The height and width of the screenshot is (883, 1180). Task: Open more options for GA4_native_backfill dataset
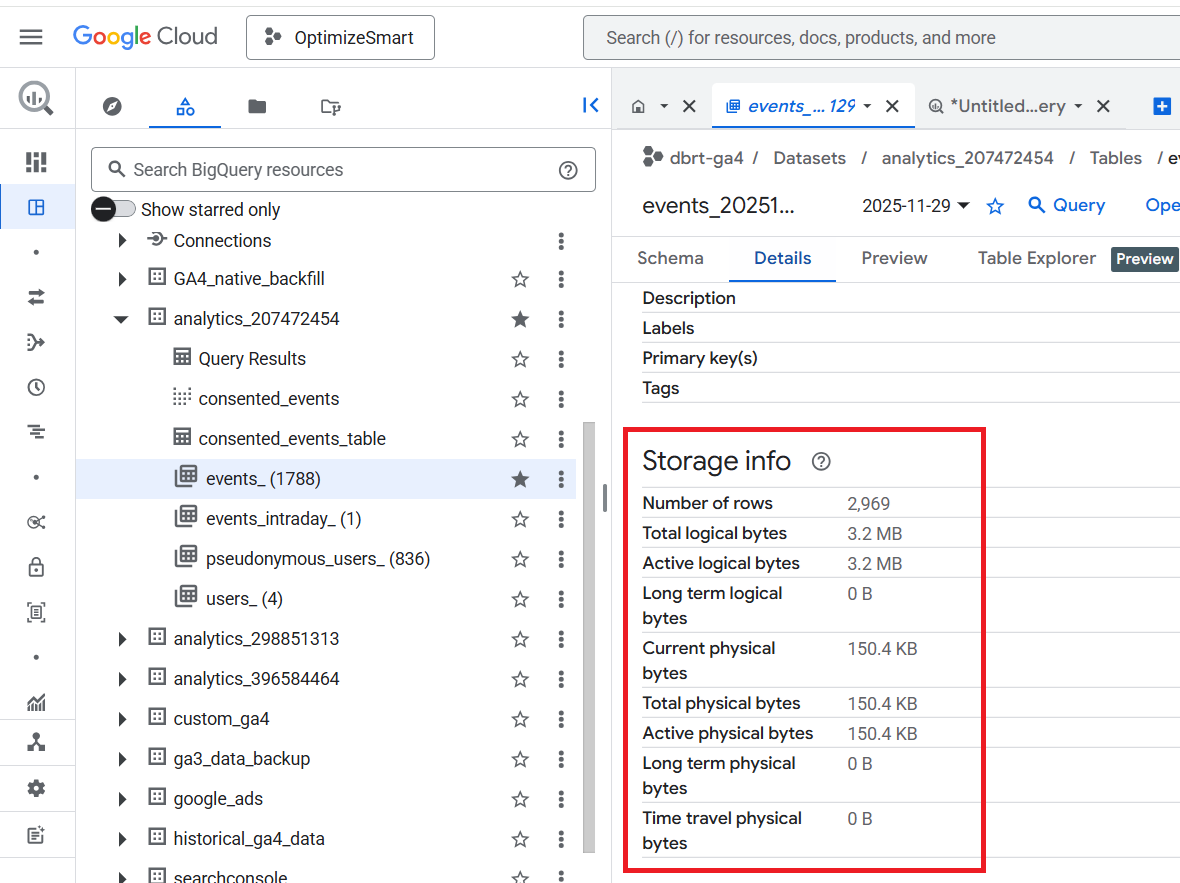(561, 279)
